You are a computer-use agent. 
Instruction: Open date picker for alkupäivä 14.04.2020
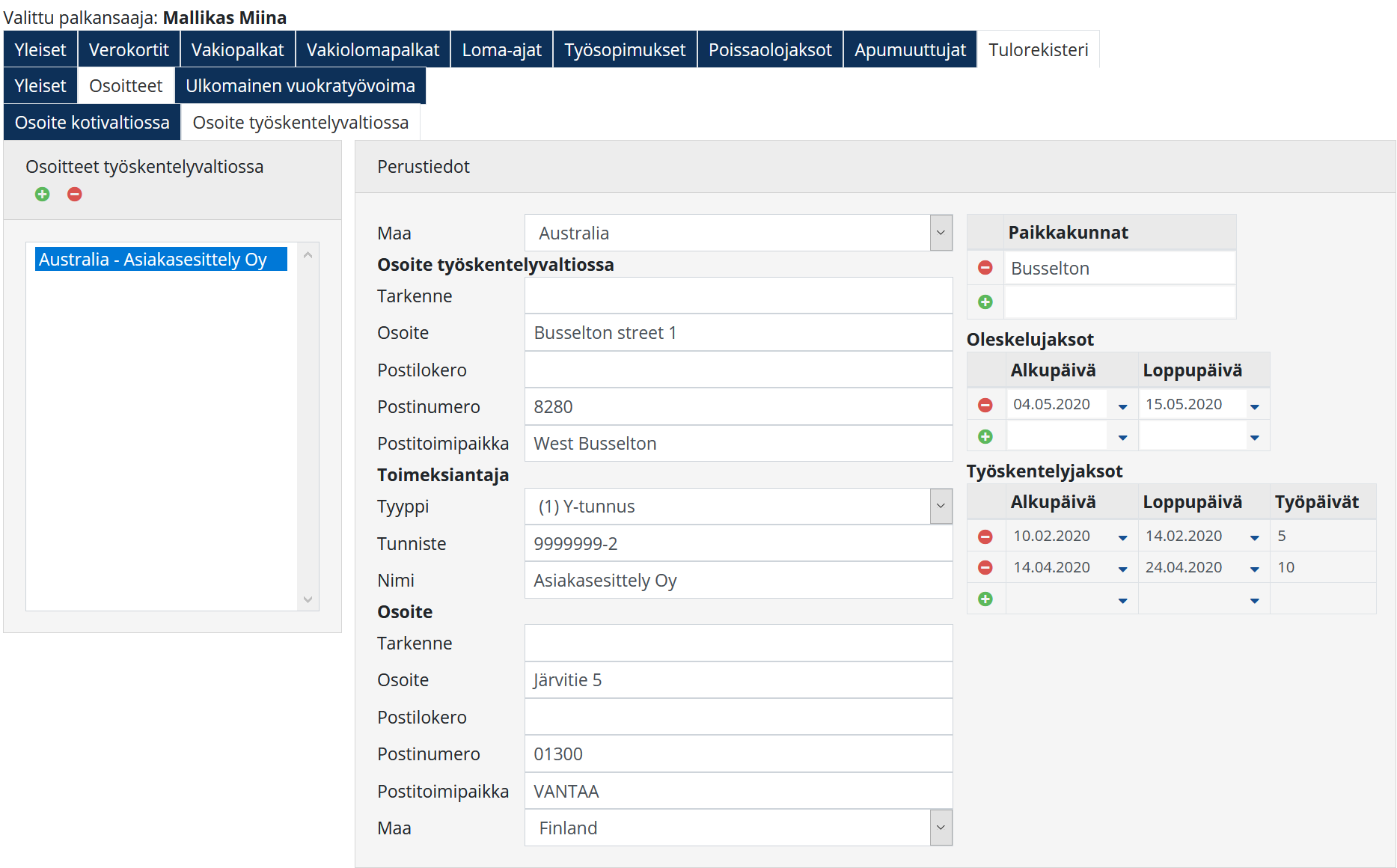click(x=1122, y=569)
